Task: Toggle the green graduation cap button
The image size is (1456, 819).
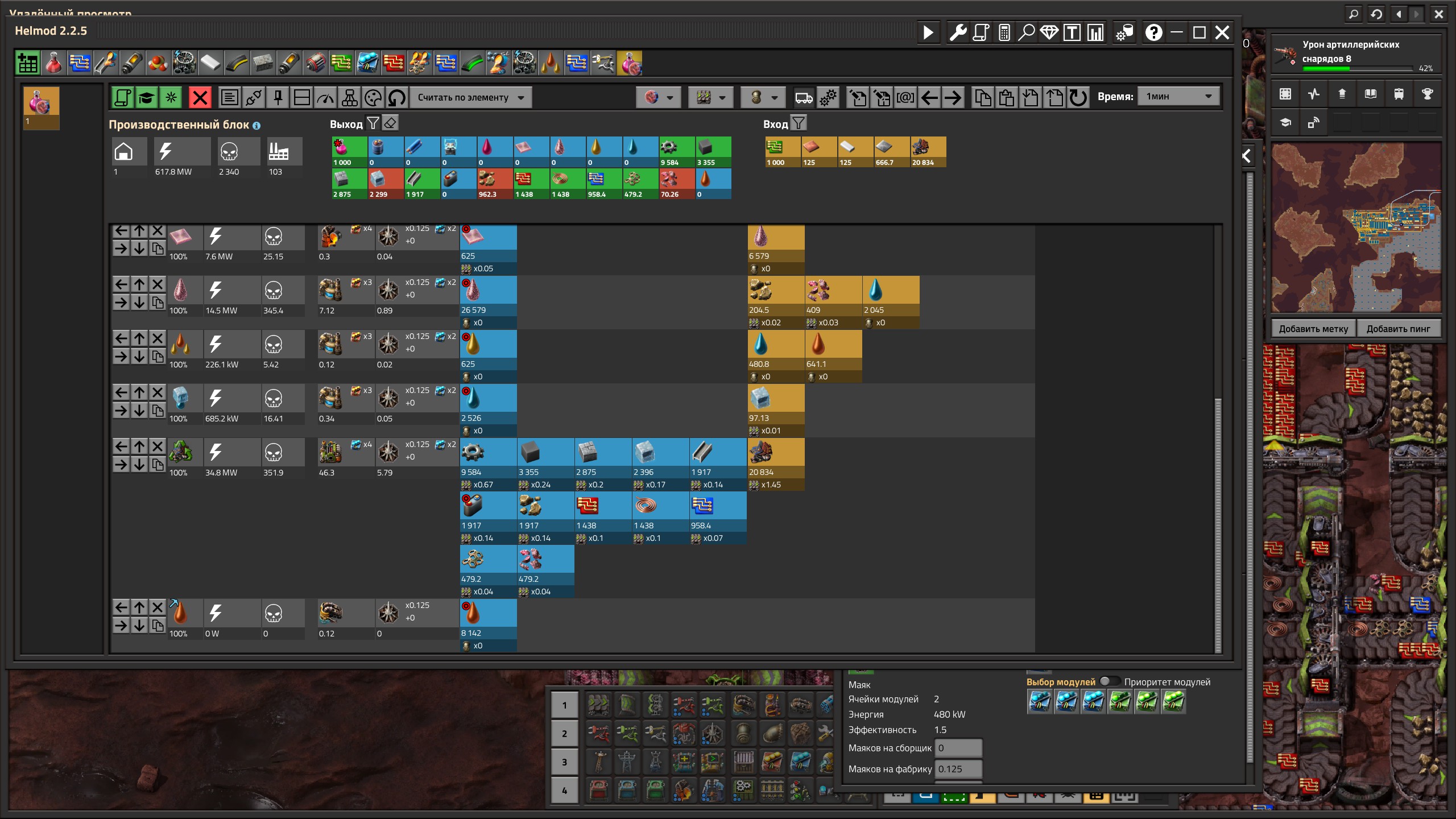Action: point(147,98)
